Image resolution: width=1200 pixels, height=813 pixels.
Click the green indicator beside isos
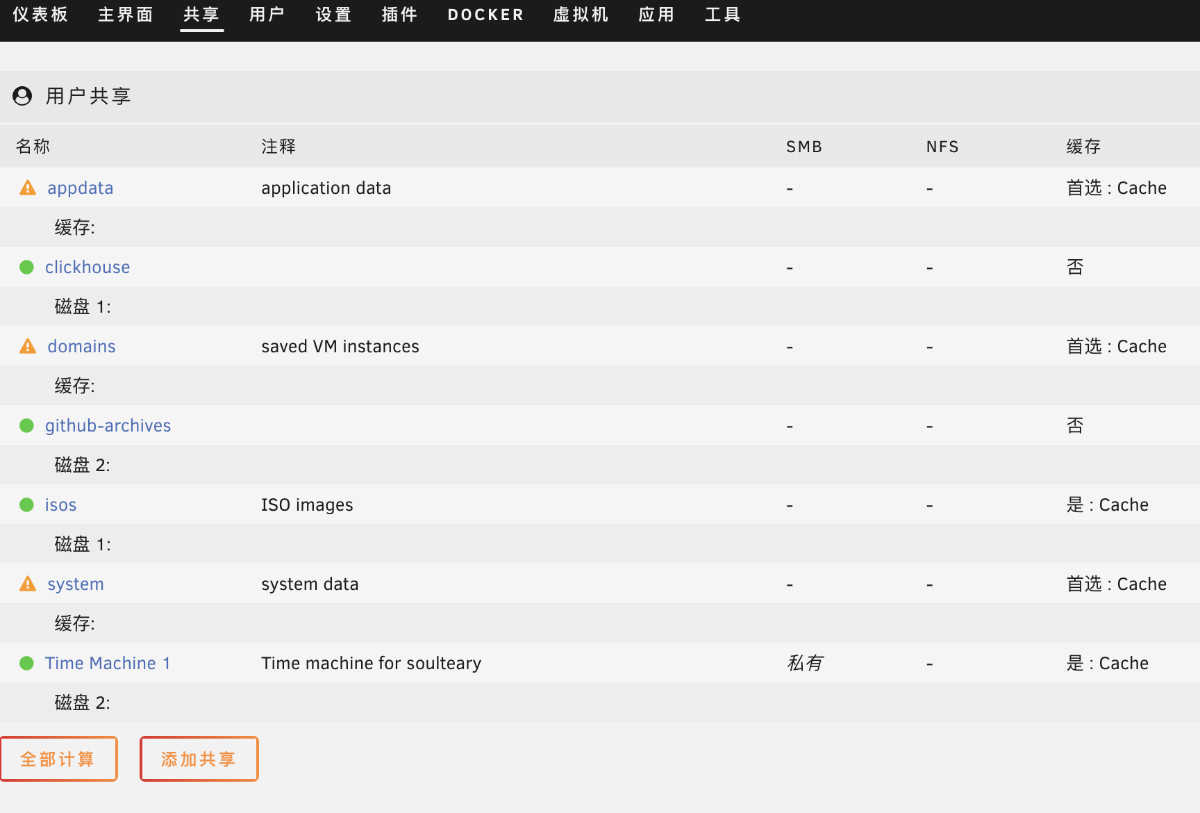[27, 505]
